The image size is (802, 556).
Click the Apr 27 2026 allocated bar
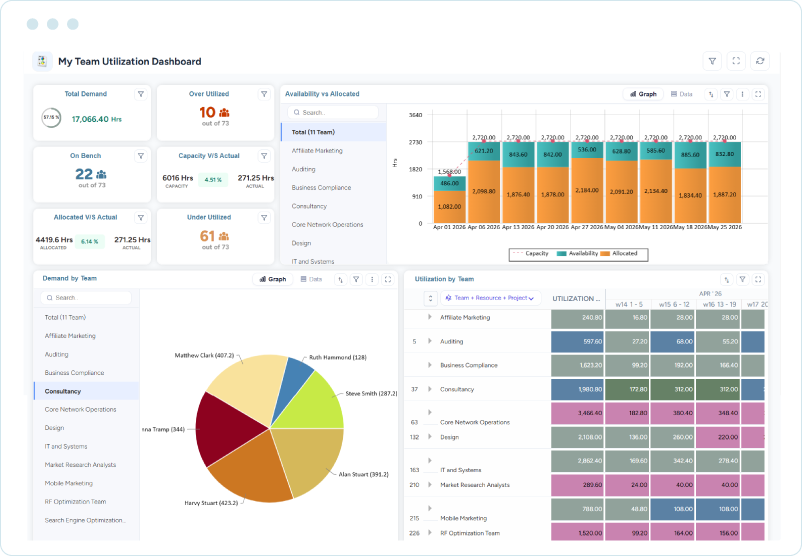click(587, 190)
